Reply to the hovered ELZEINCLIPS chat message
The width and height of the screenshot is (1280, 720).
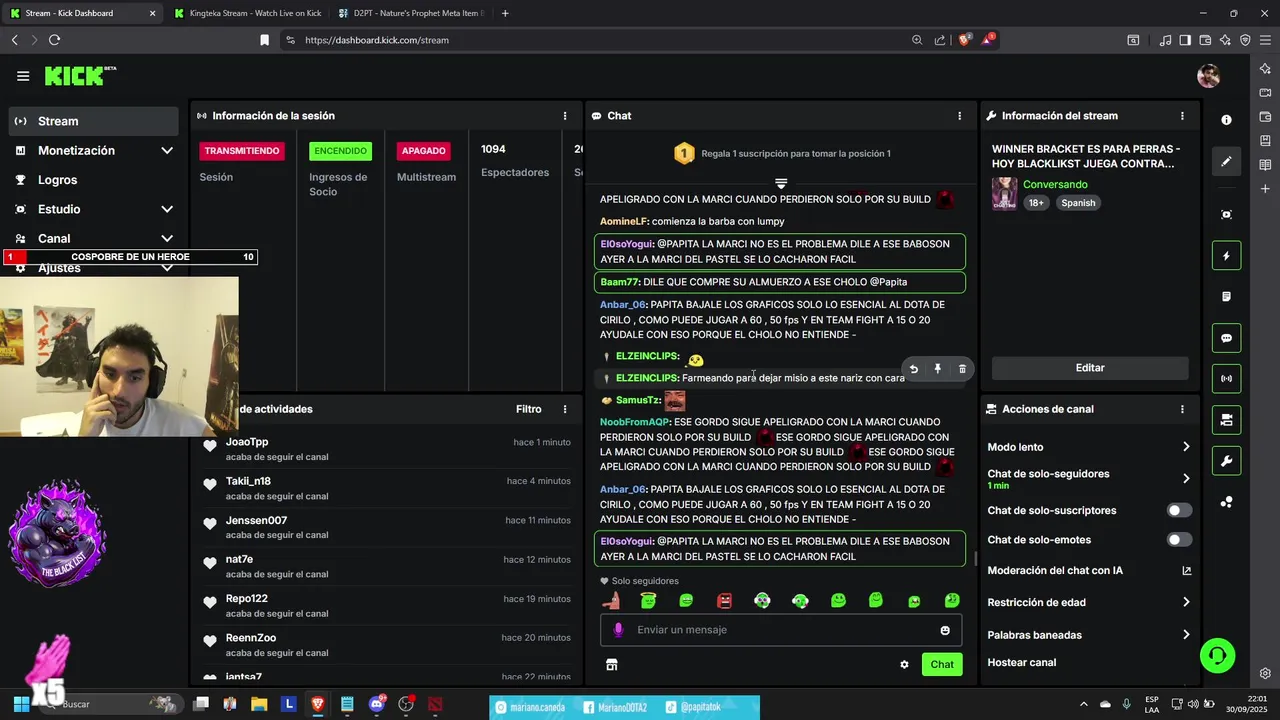point(913,369)
